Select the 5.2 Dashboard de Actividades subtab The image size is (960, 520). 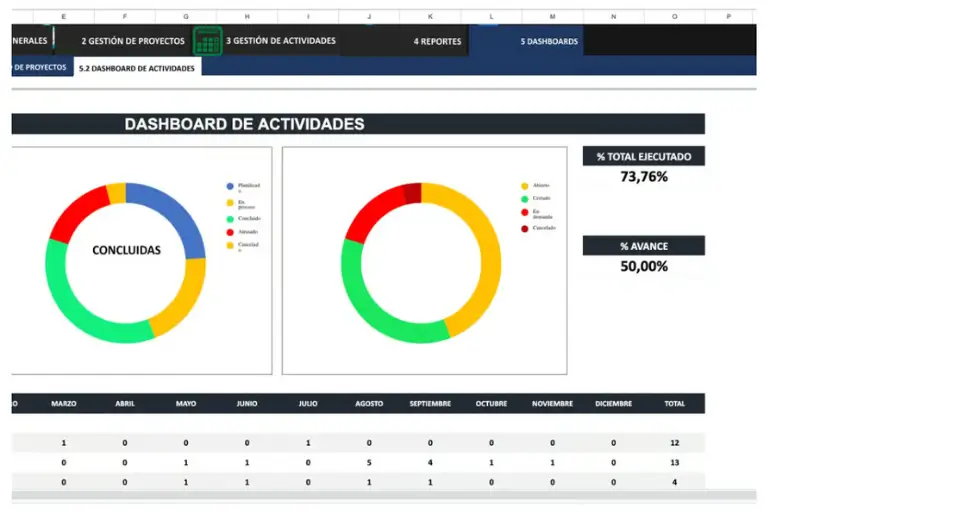coord(137,68)
